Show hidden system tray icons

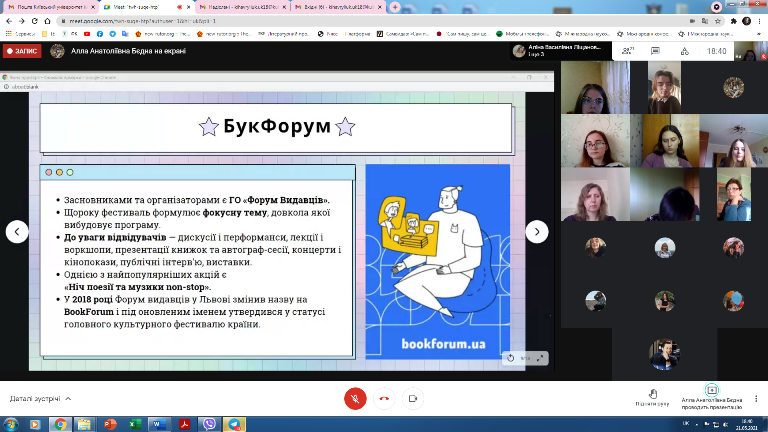tap(696, 424)
